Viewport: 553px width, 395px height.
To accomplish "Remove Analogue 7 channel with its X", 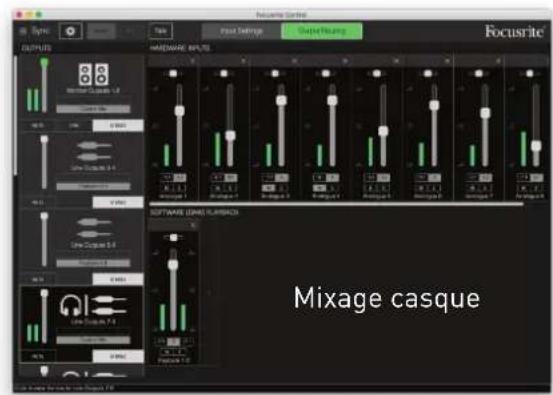I will (x=498, y=61).
